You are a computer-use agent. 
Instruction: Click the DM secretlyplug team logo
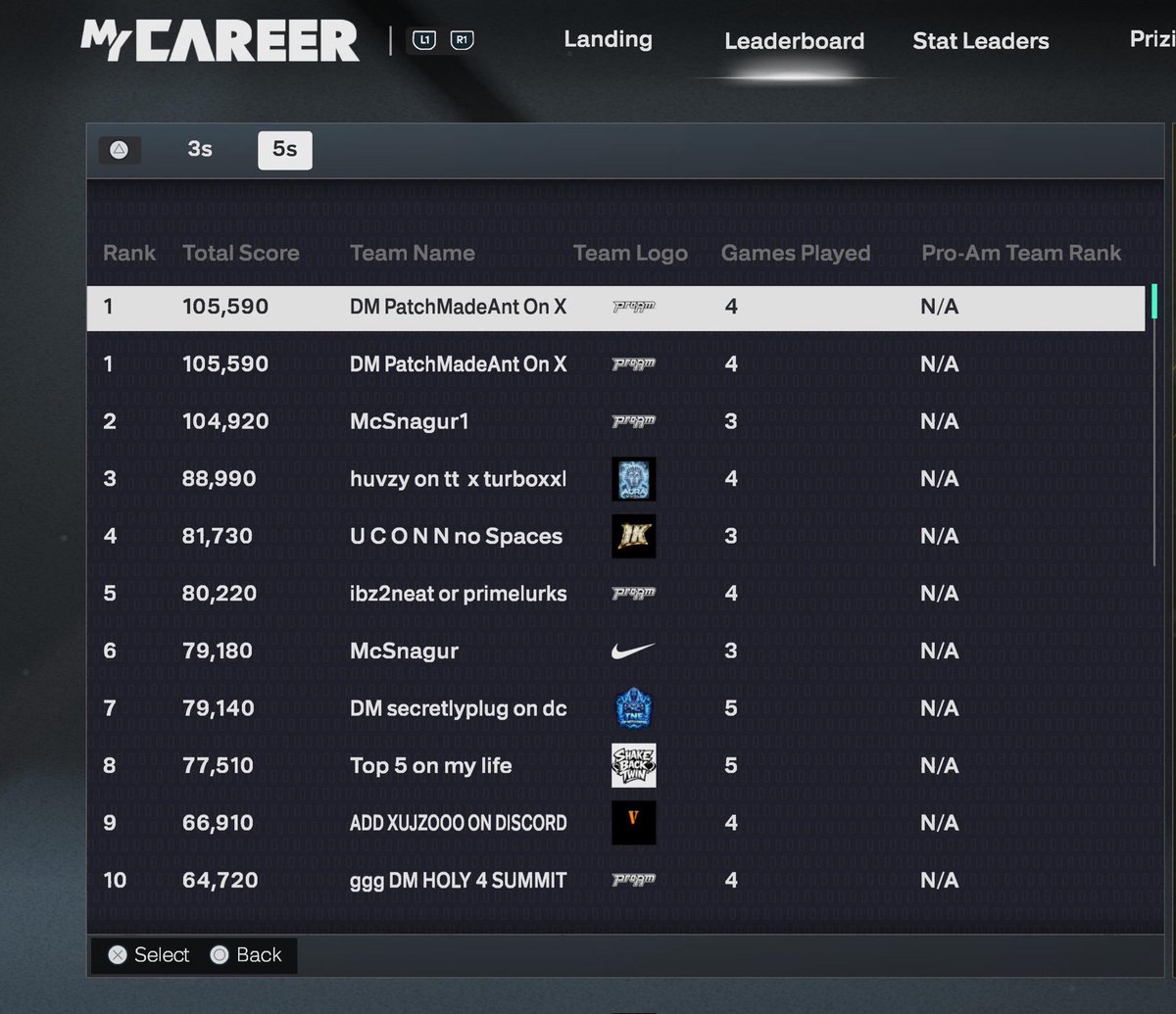point(633,708)
